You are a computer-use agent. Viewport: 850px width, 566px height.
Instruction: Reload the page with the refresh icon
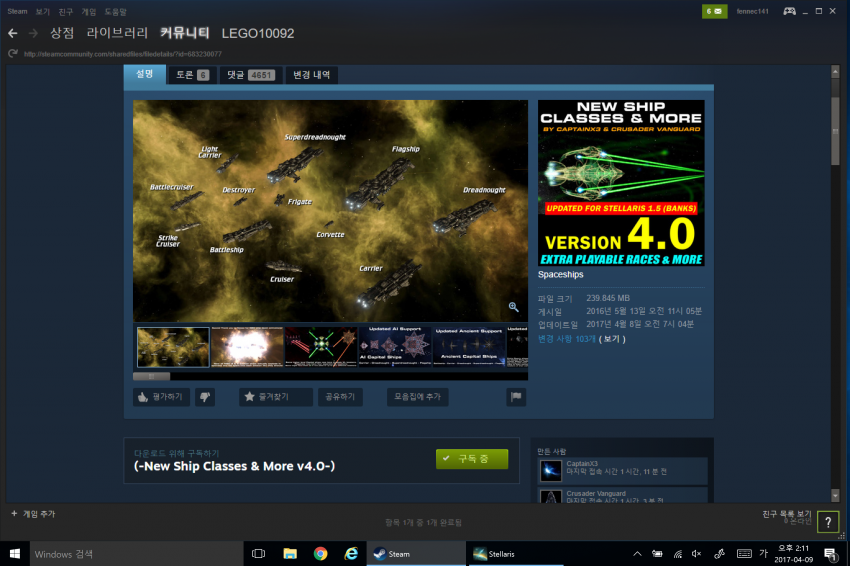click(x=12, y=53)
